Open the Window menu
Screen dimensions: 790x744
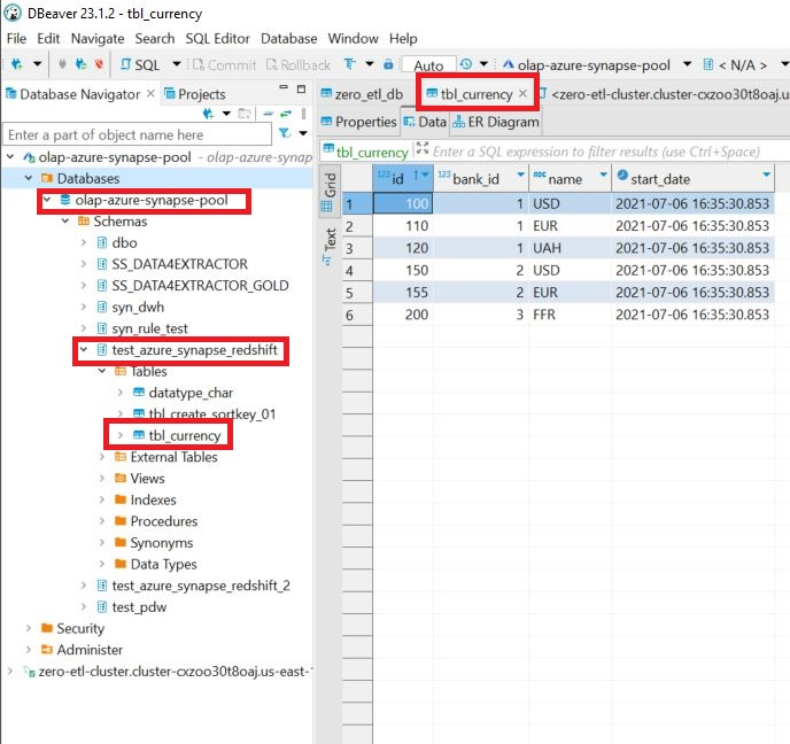353,38
